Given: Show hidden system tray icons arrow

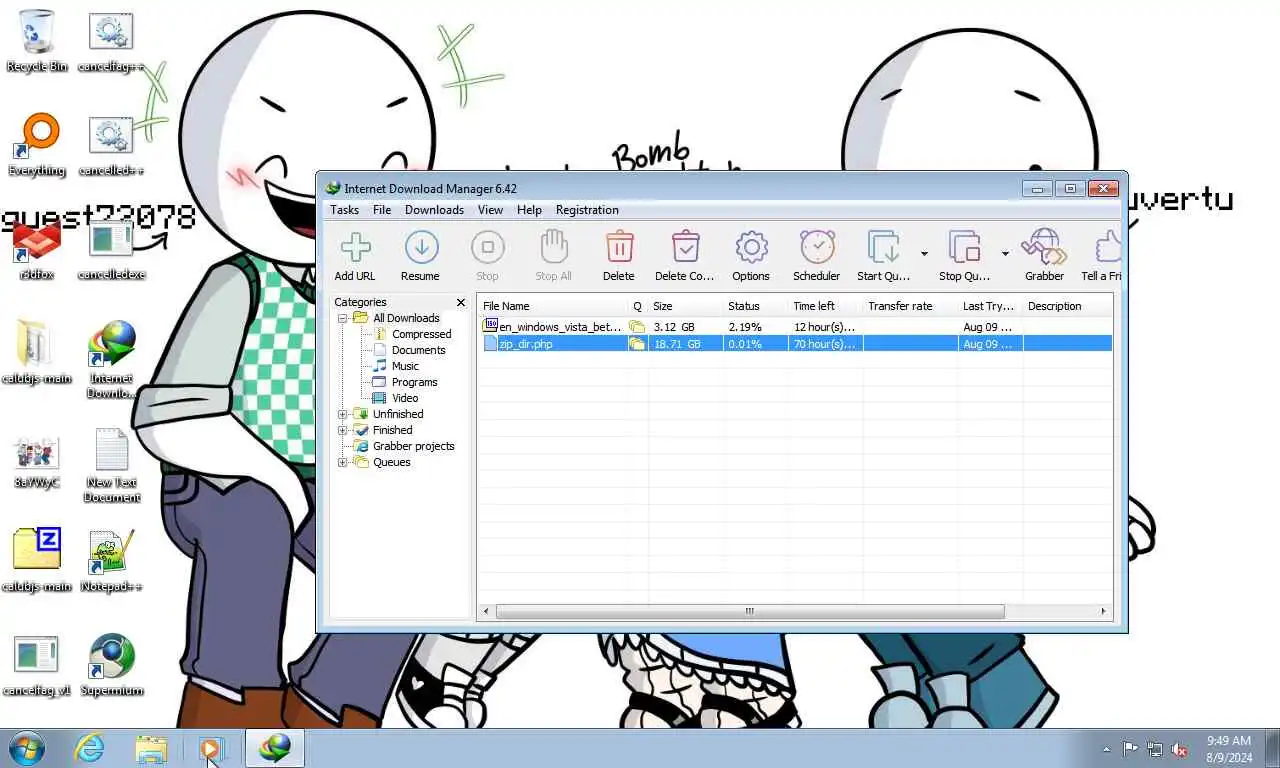Looking at the screenshot, I should click(1106, 749).
